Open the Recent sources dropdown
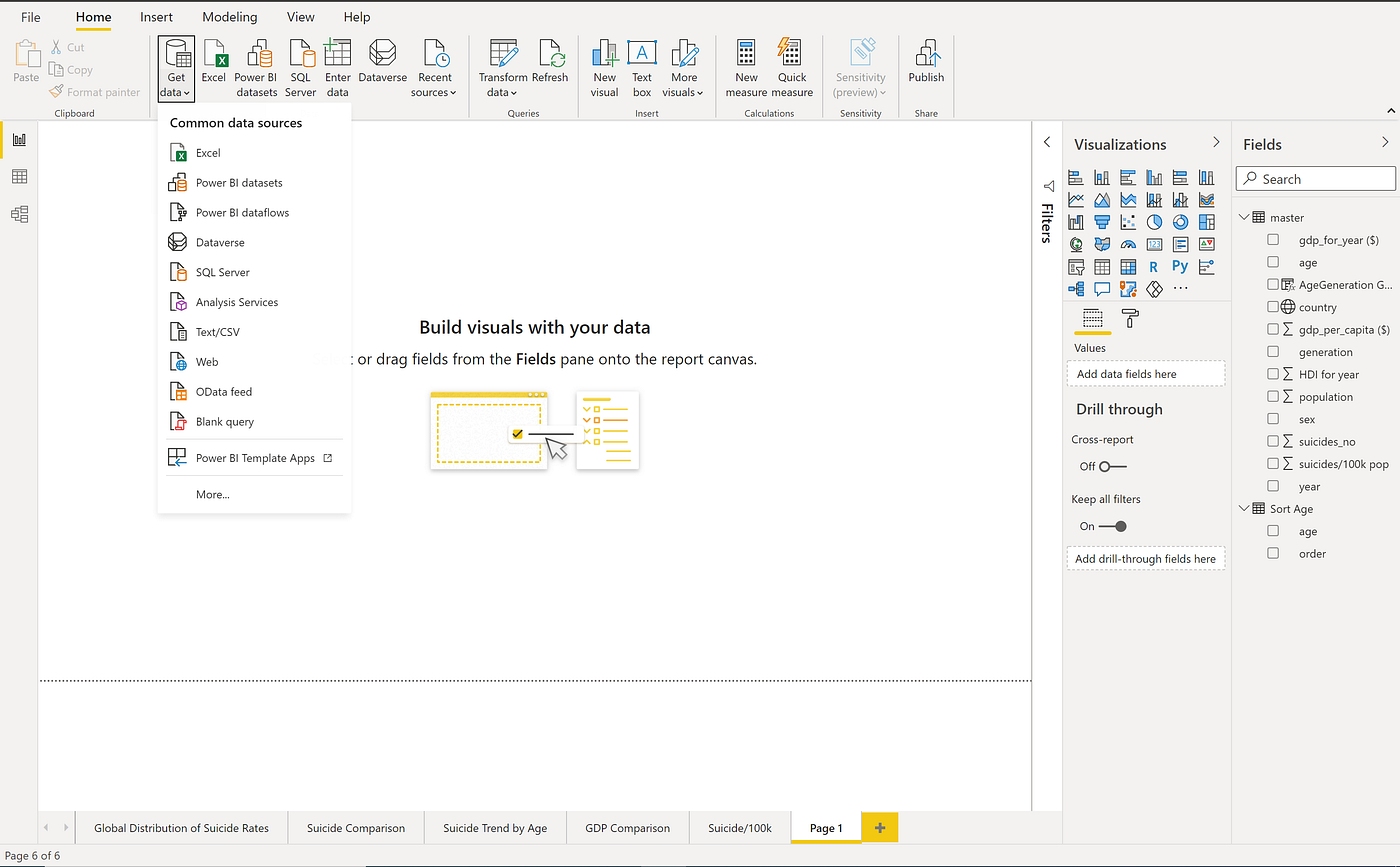The width and height of the screenshot is (1400, 867). (x=435, y=67)
